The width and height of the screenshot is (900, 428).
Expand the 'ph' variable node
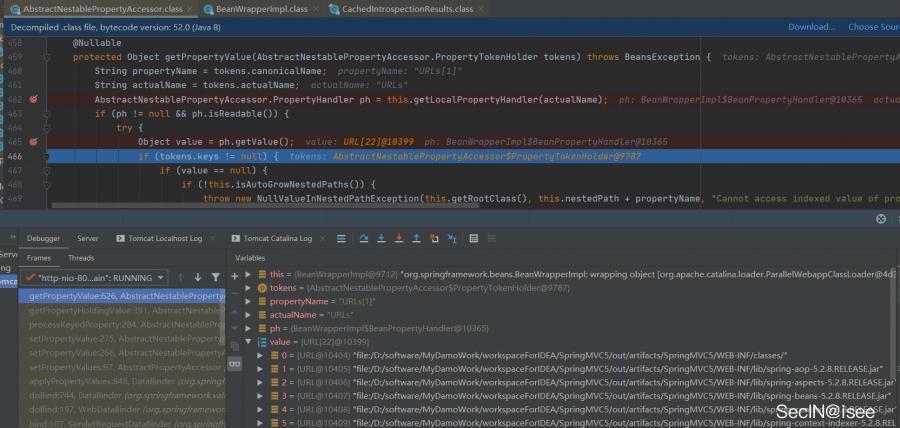pyautogui.click(x=248, y=328)
